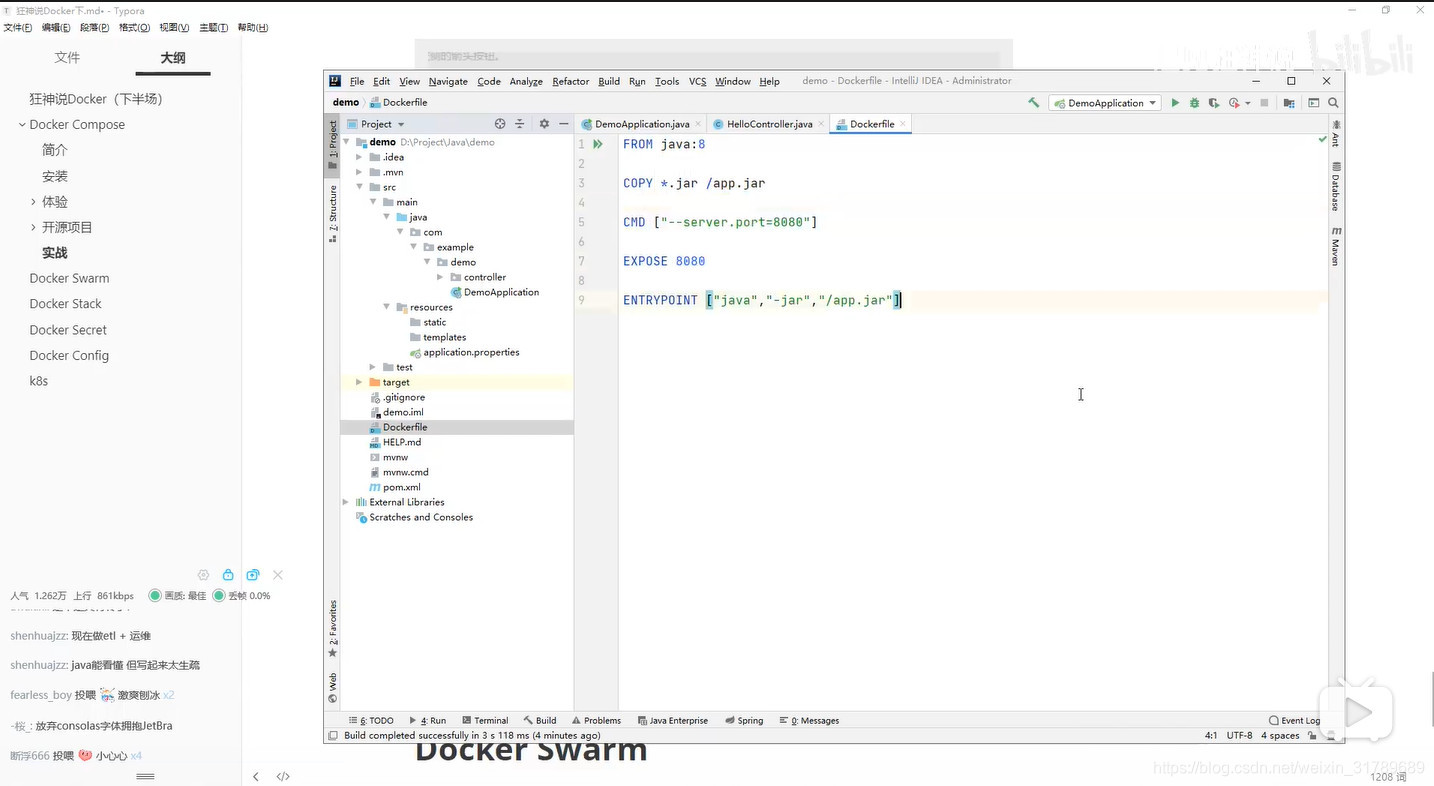Click the Docker run gutter icon on line 1
The height and width of the screenshot is (786, 1434).
coord(598,144)
